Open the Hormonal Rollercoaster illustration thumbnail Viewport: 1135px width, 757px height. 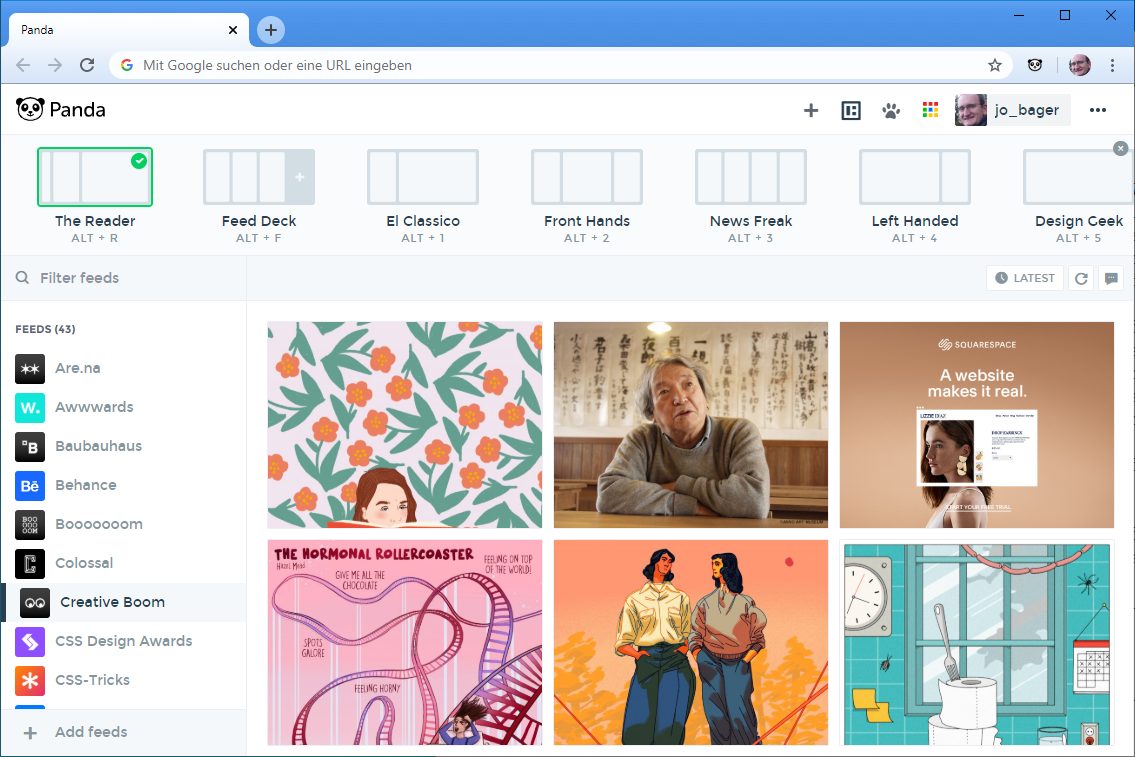(x=405, y=642)
